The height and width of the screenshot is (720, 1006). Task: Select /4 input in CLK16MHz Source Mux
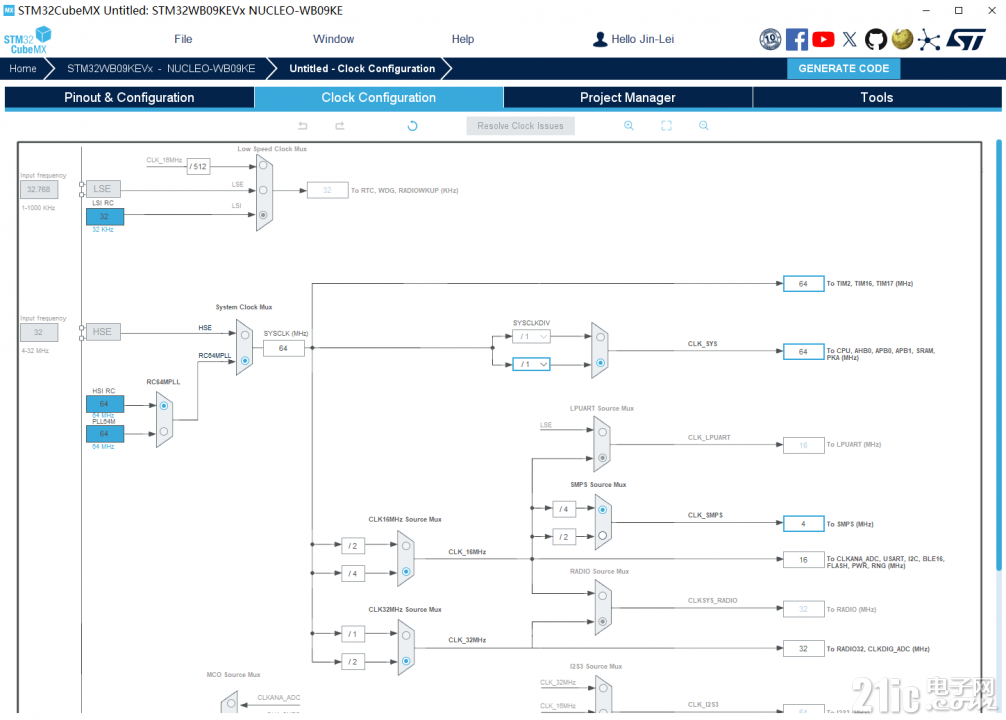406,572
